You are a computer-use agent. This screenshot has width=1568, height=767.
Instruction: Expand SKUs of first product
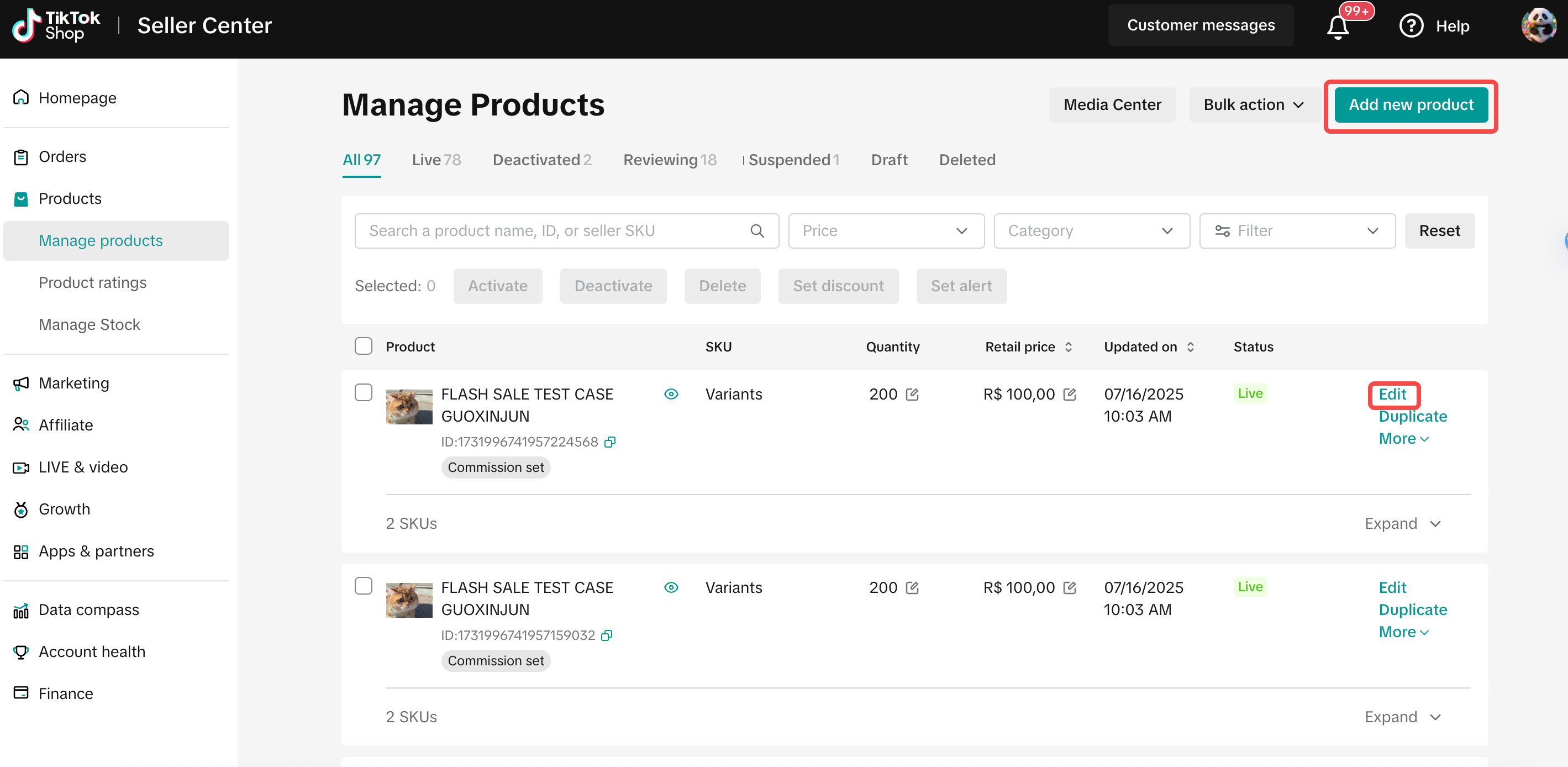[x=1402, y=524]
